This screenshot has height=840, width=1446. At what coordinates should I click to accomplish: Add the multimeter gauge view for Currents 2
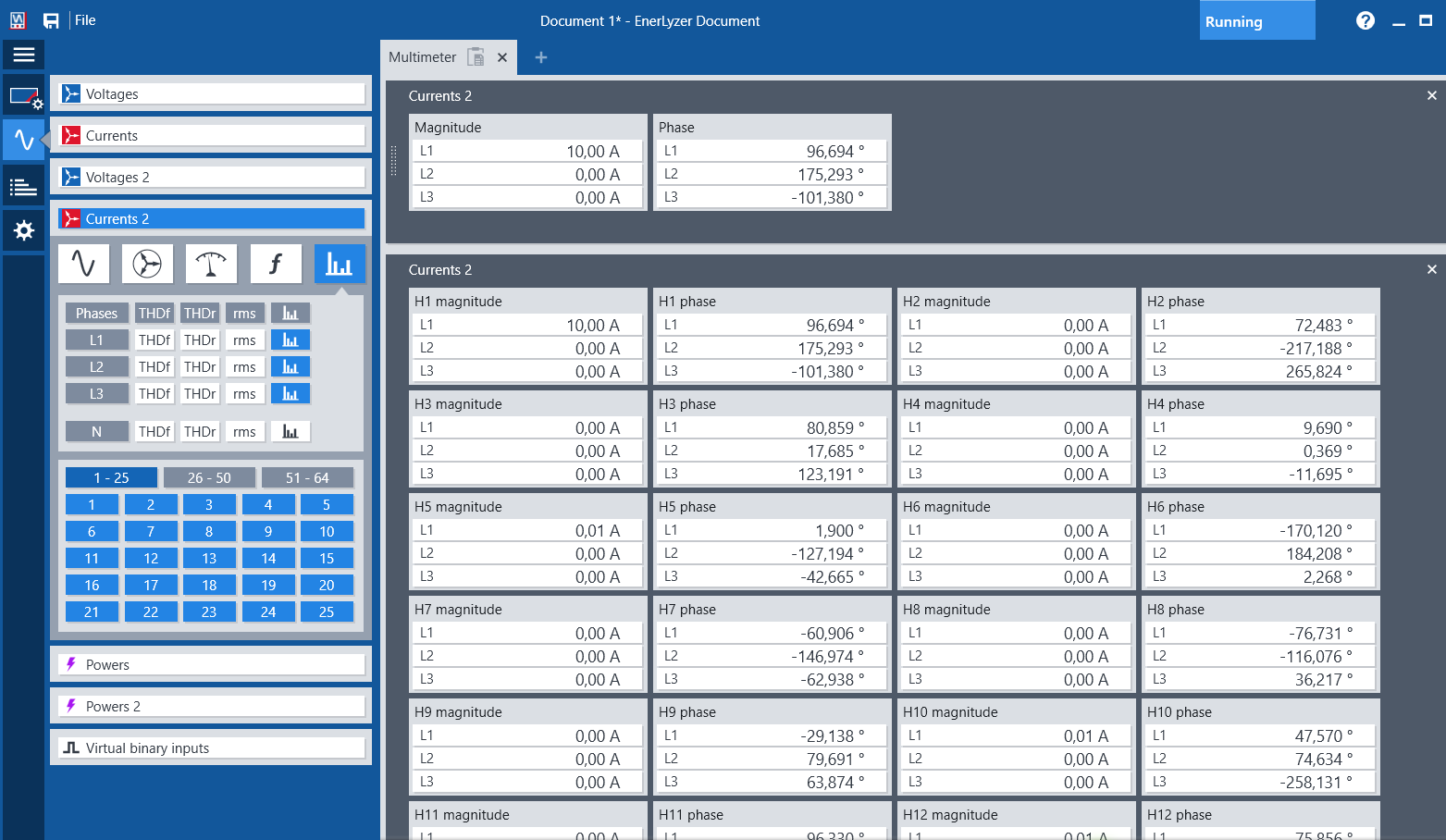point(211,265)
